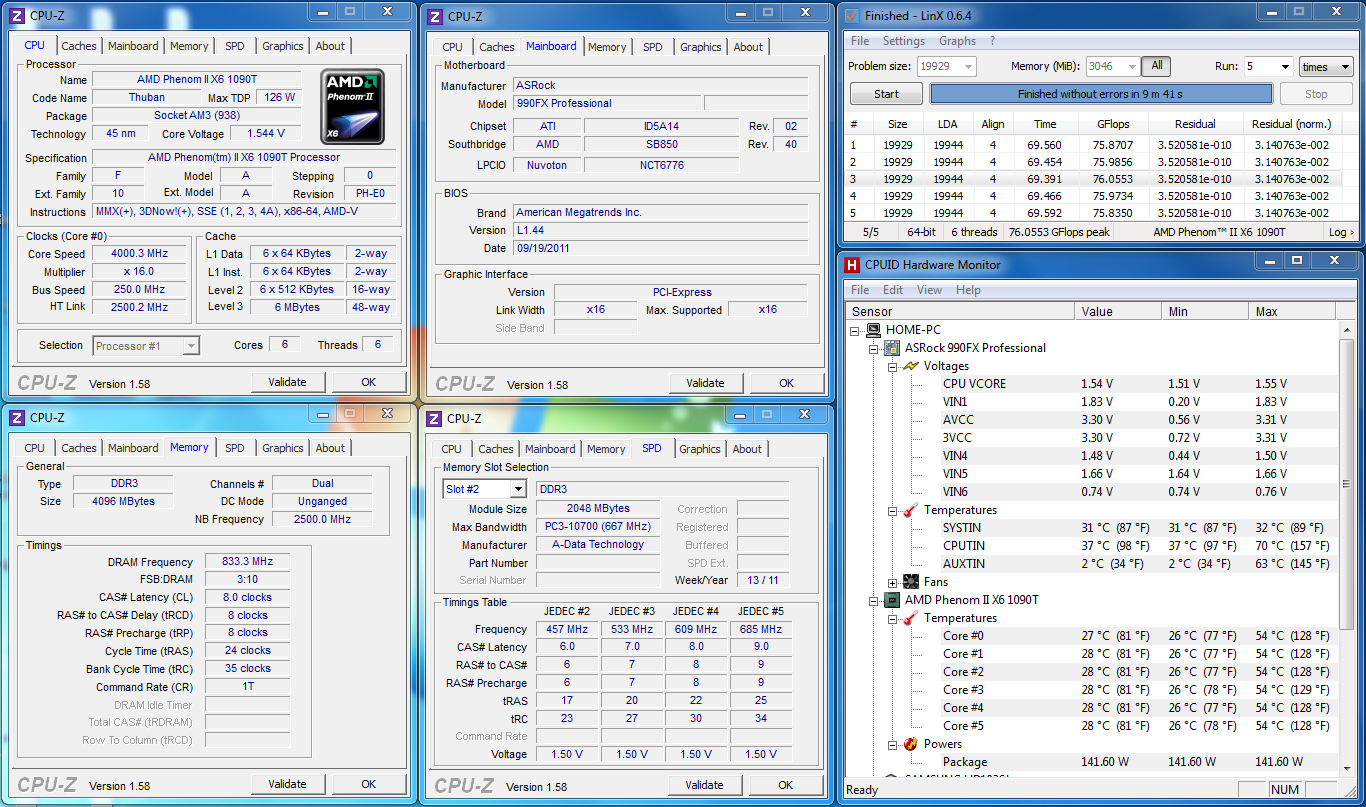1366x807 pixels.
Task: Click the Fans icon in HWMonitor tree
Action: click(x=910, y=582)
